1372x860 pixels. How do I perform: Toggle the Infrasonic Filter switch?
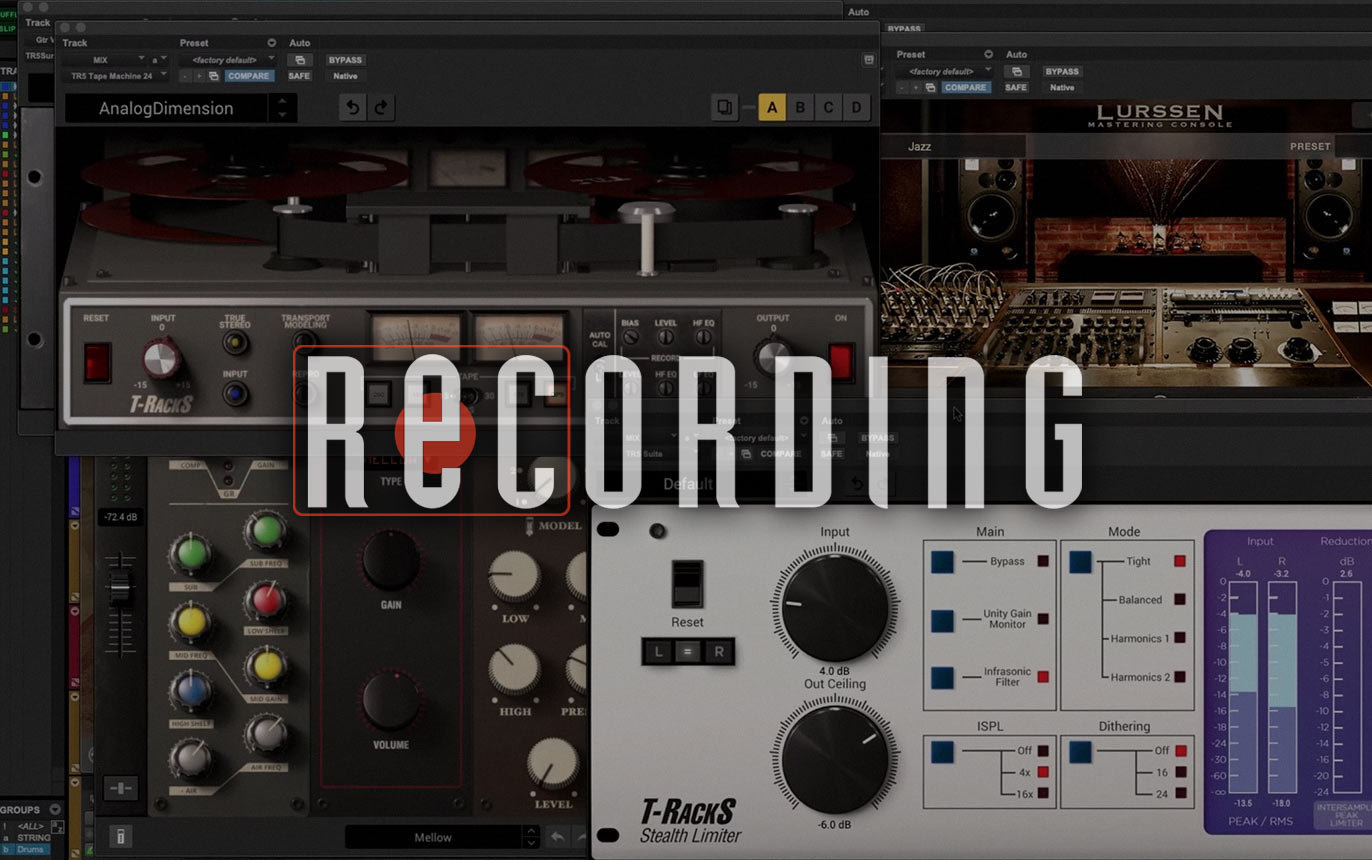click(942, 677)
